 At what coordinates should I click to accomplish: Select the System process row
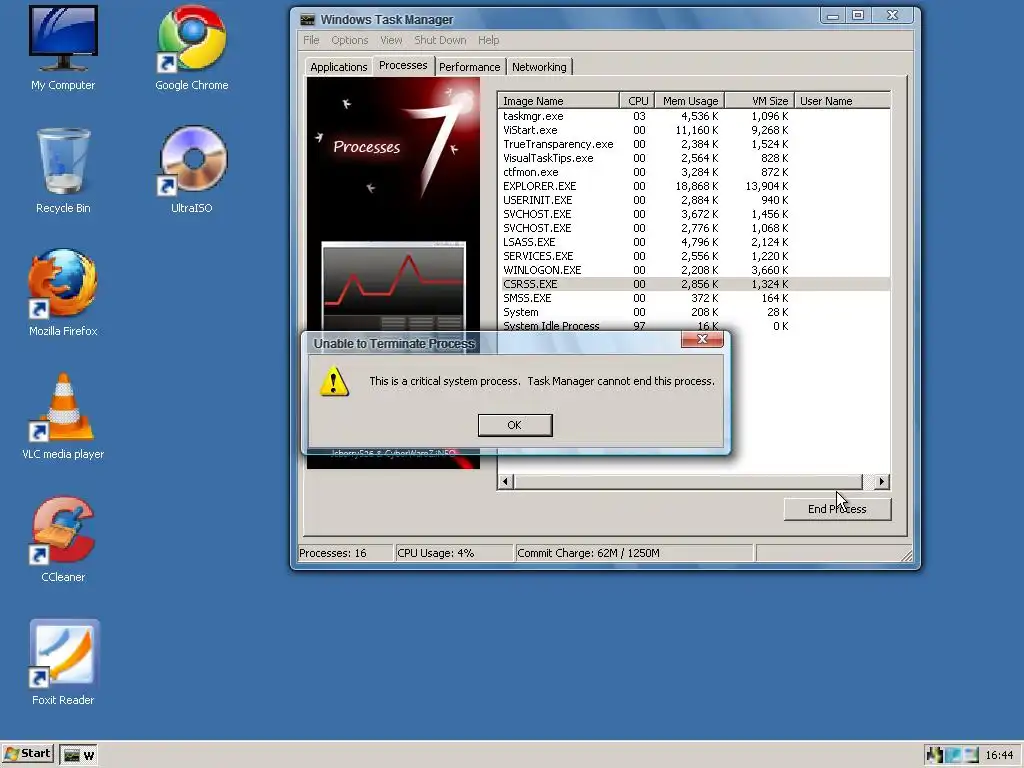click(694, 312)
